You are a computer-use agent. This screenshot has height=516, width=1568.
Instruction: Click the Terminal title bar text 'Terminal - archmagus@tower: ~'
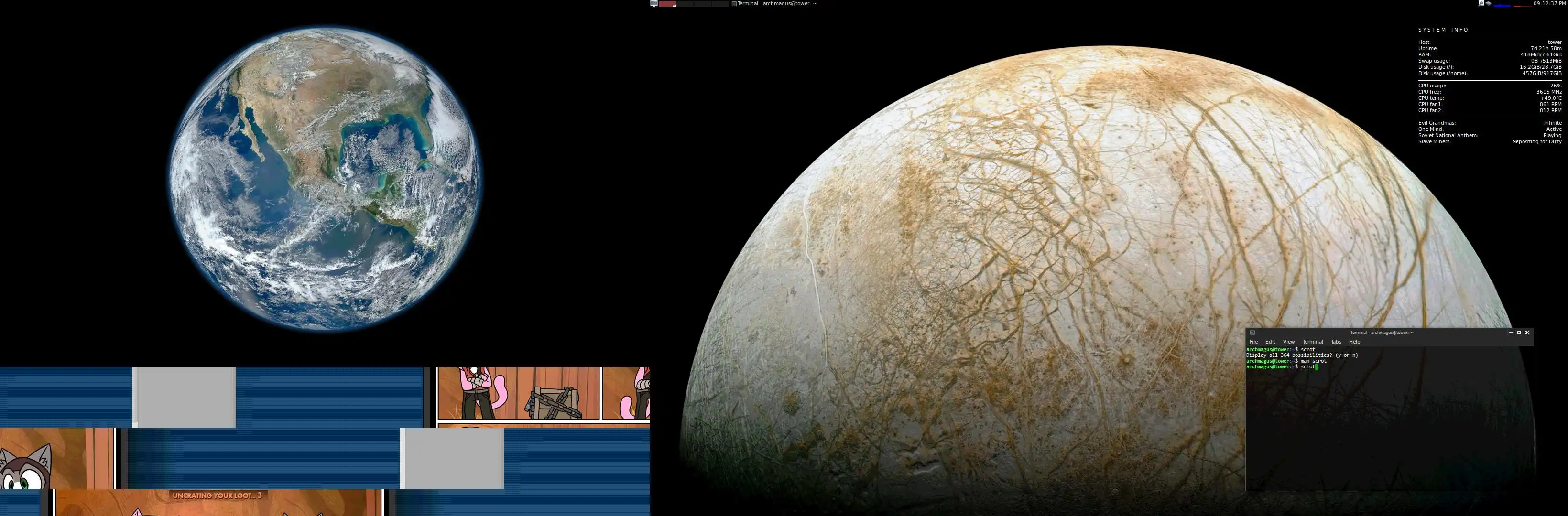[1382, 333]
